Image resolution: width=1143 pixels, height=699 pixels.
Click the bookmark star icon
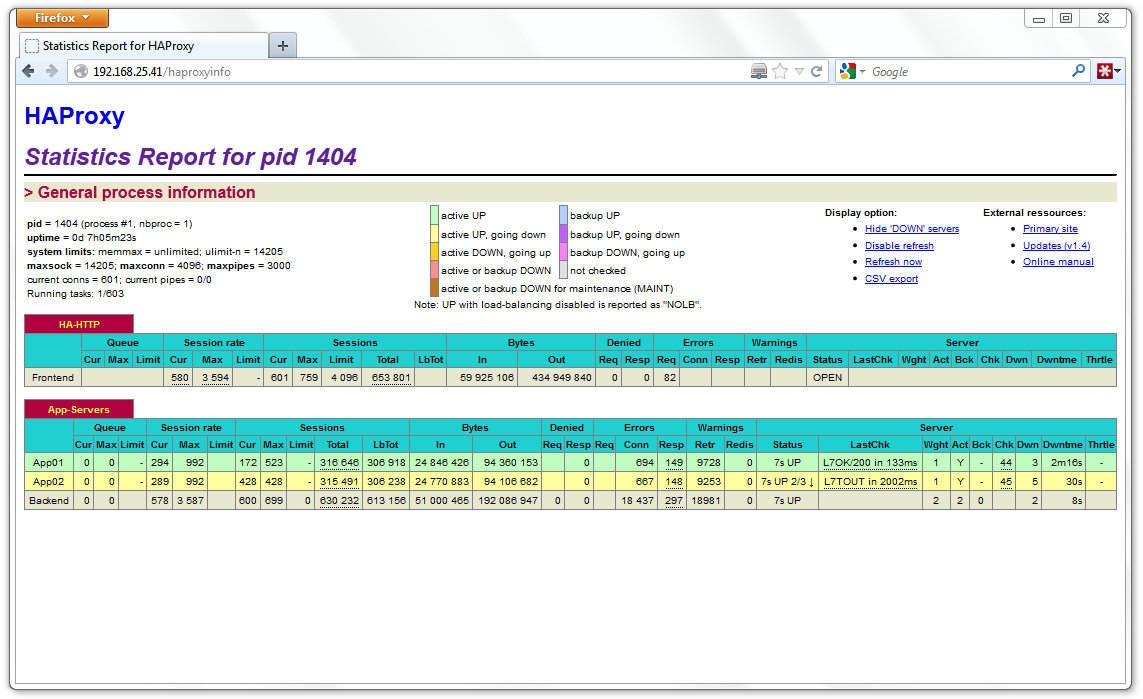point(779,71)
